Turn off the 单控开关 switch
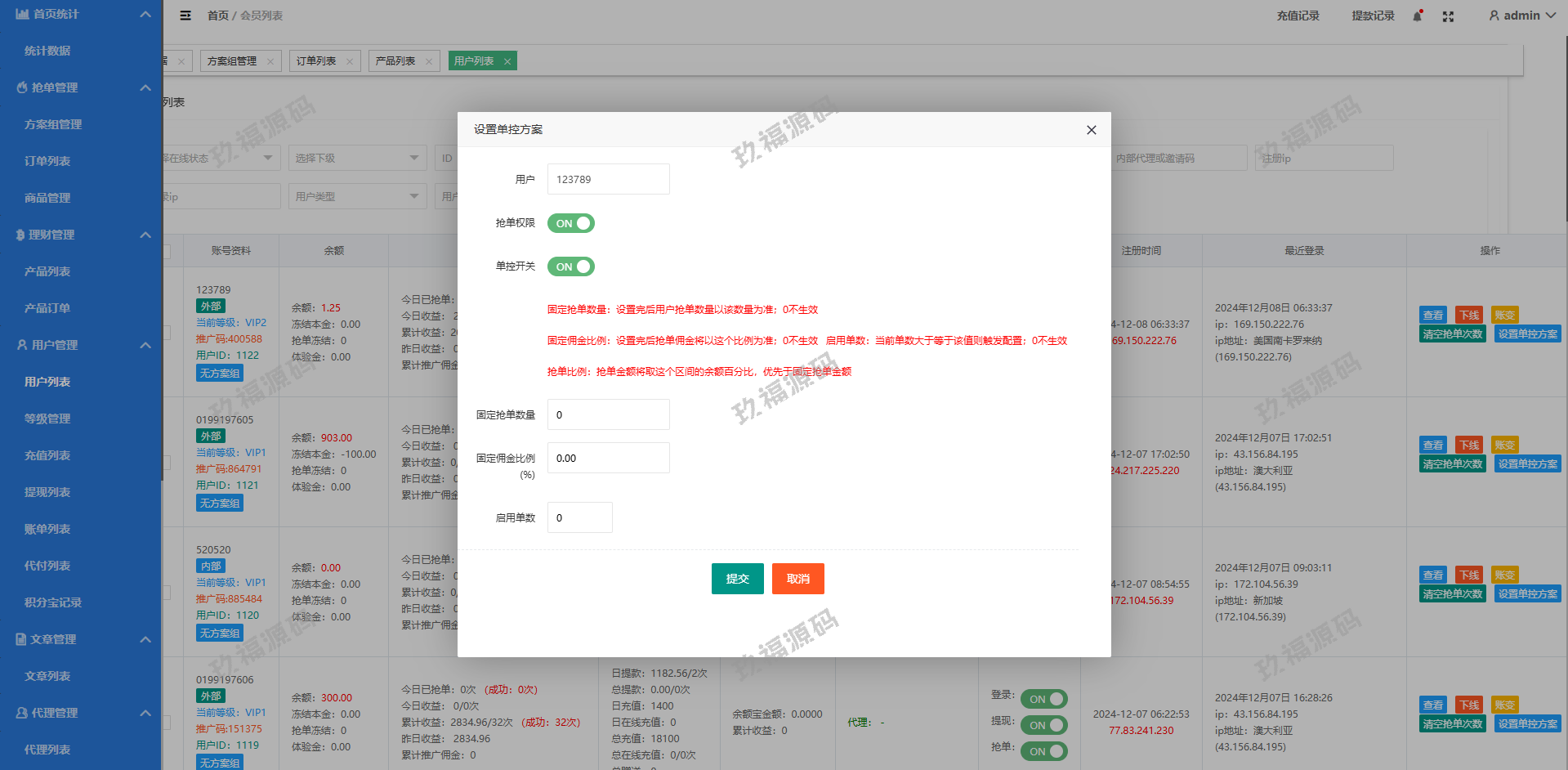Screen dimensions: 1568x770 tap(571, 266)
